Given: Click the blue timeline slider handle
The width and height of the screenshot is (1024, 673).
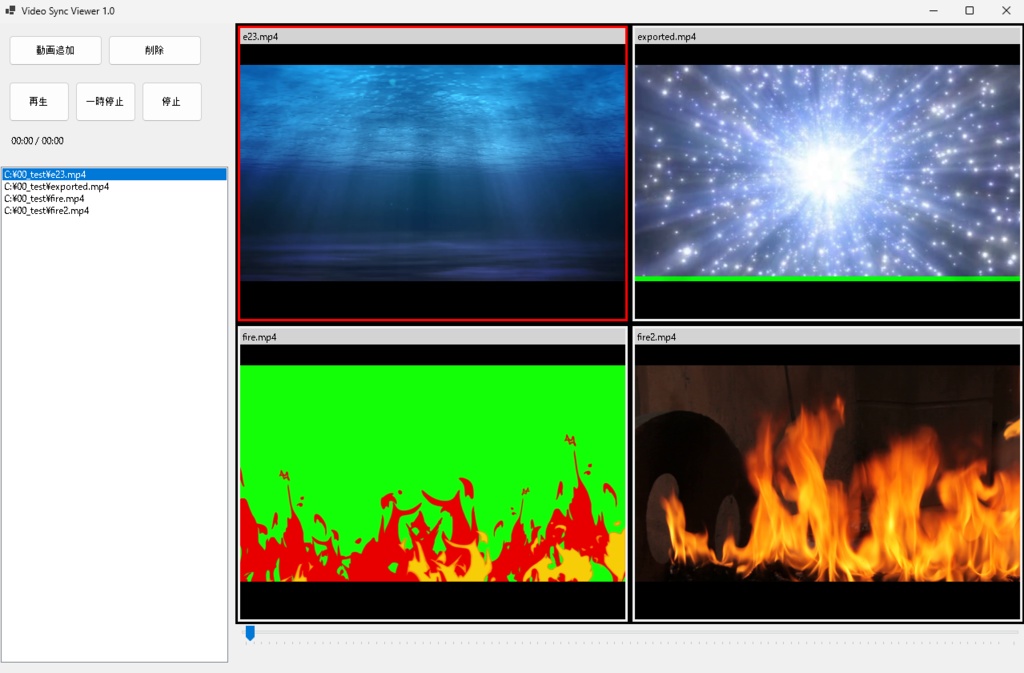Looking at the screenshot, I should (x=250, y=632).
